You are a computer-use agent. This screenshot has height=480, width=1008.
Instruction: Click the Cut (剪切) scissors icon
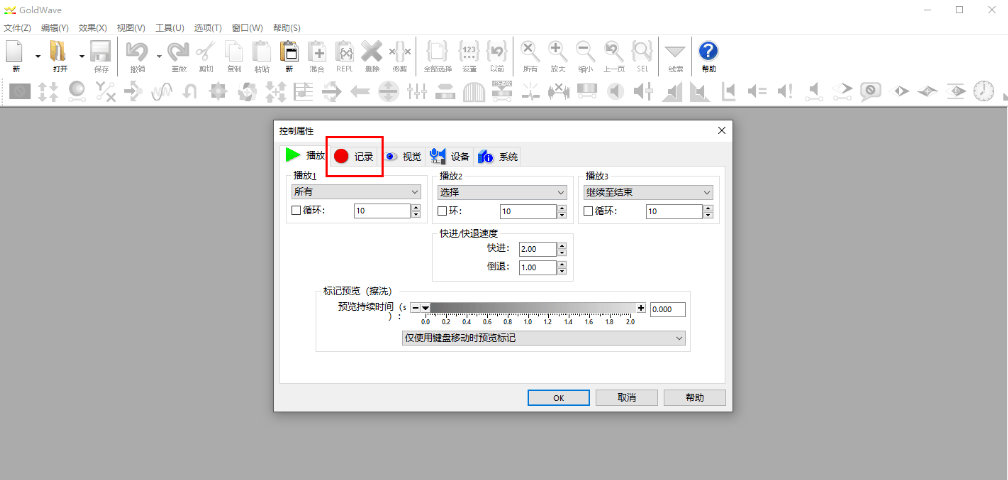206,51
